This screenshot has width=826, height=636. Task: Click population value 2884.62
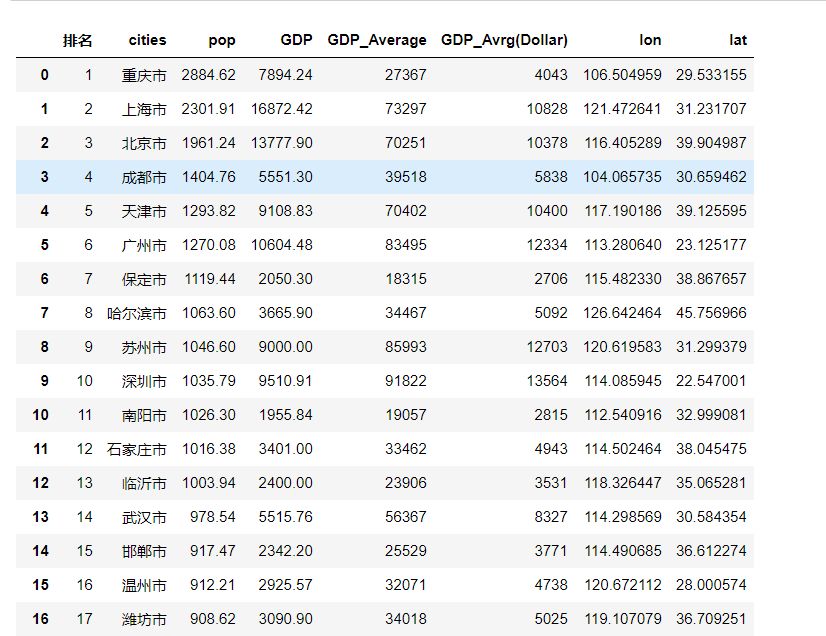[x=209, y=75]
